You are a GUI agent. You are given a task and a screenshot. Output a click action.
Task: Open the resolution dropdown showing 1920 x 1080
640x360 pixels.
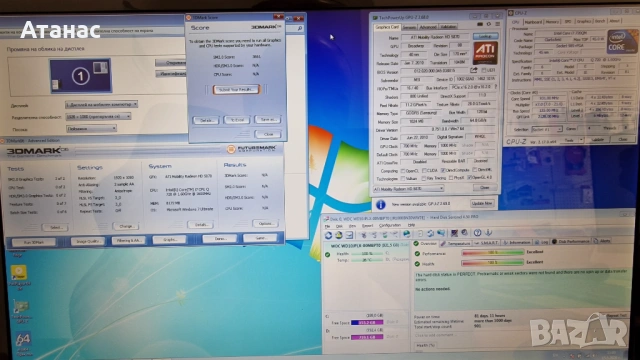point(98,117)
